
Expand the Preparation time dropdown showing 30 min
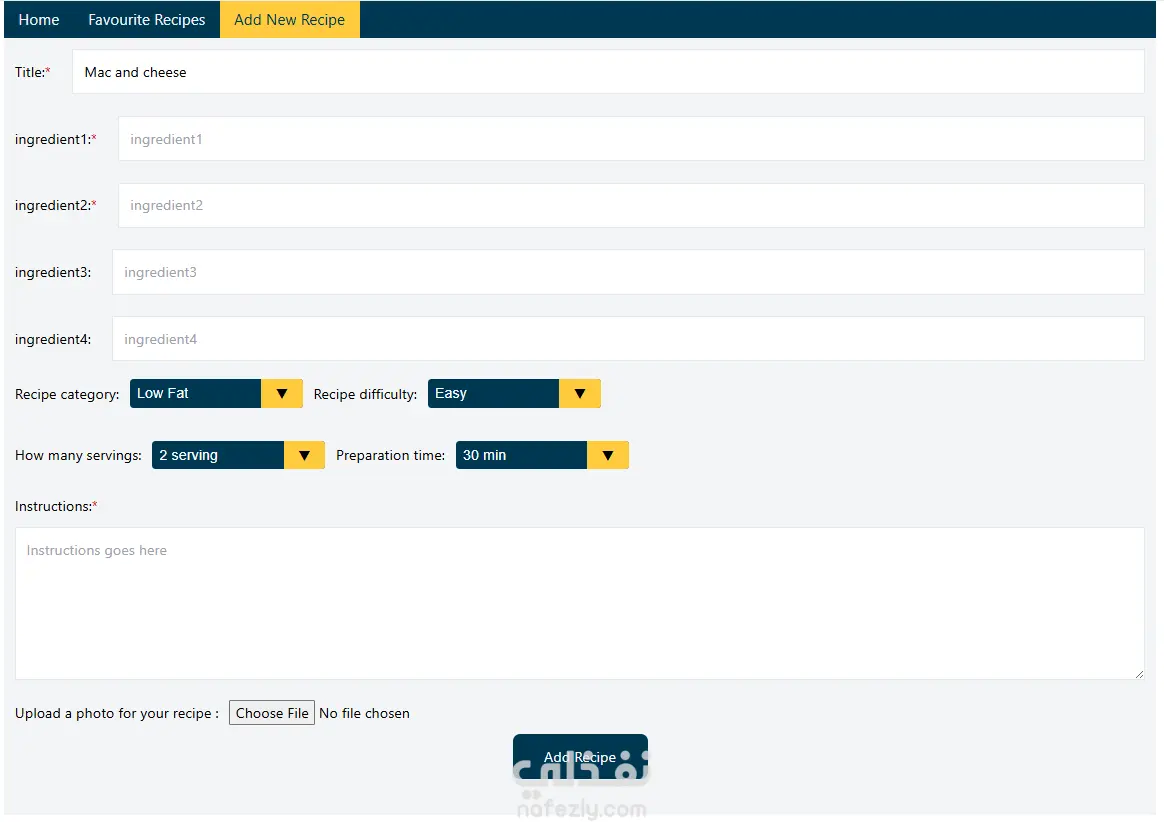tap(542, 455)
